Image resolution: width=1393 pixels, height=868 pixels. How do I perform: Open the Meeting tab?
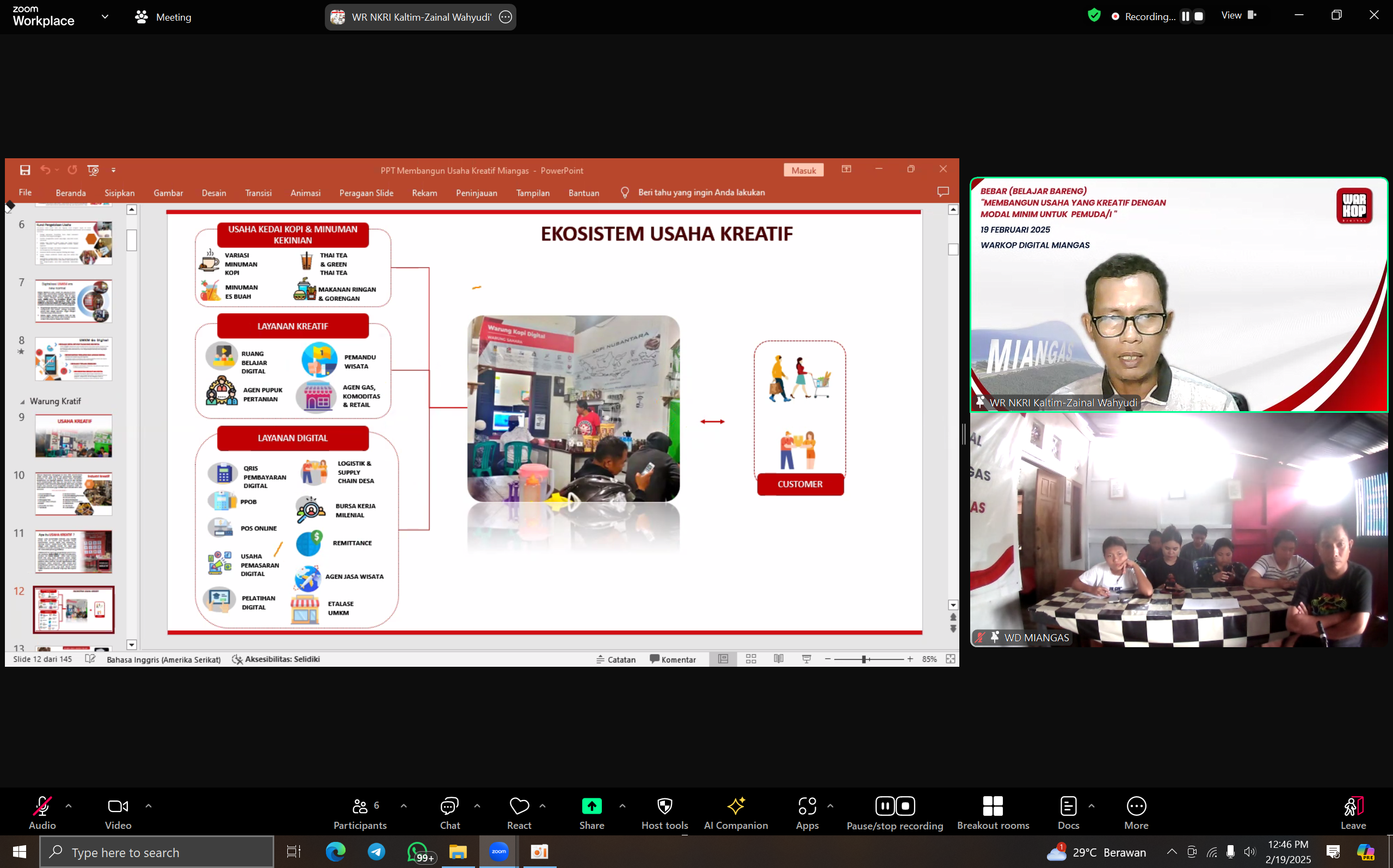[x=164, y=17]
